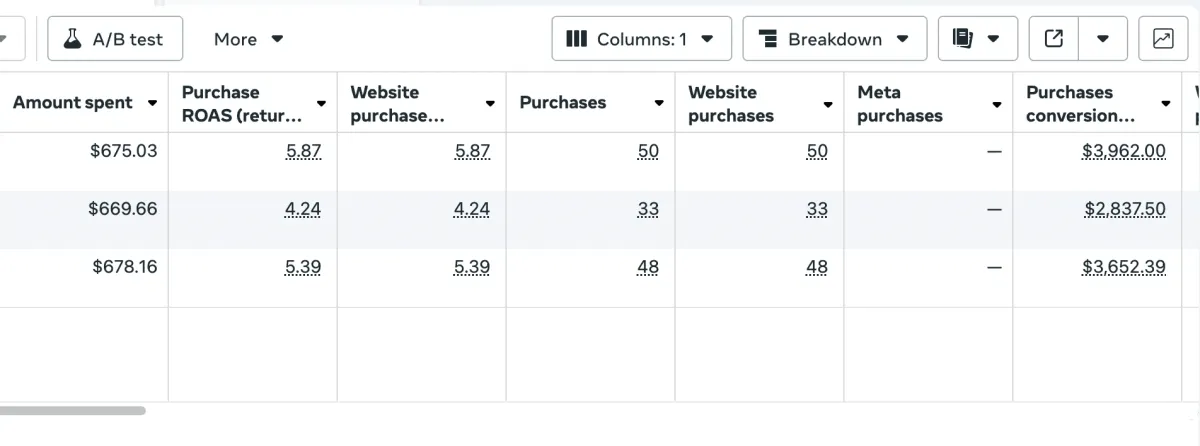Click the horizontal scrollbar thumb
Screen dimensions: 1200x446
(x=72, y=410)
